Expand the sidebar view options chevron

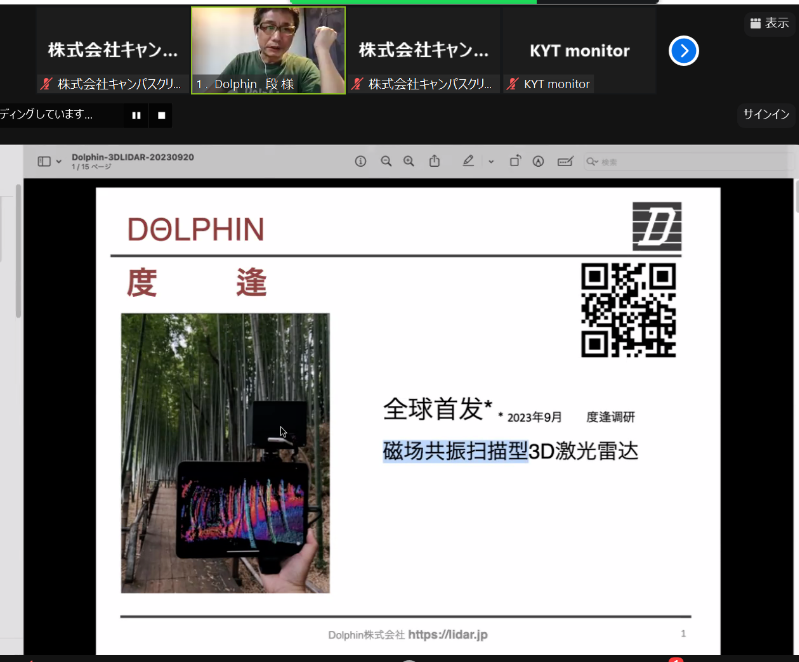point(59,162)
